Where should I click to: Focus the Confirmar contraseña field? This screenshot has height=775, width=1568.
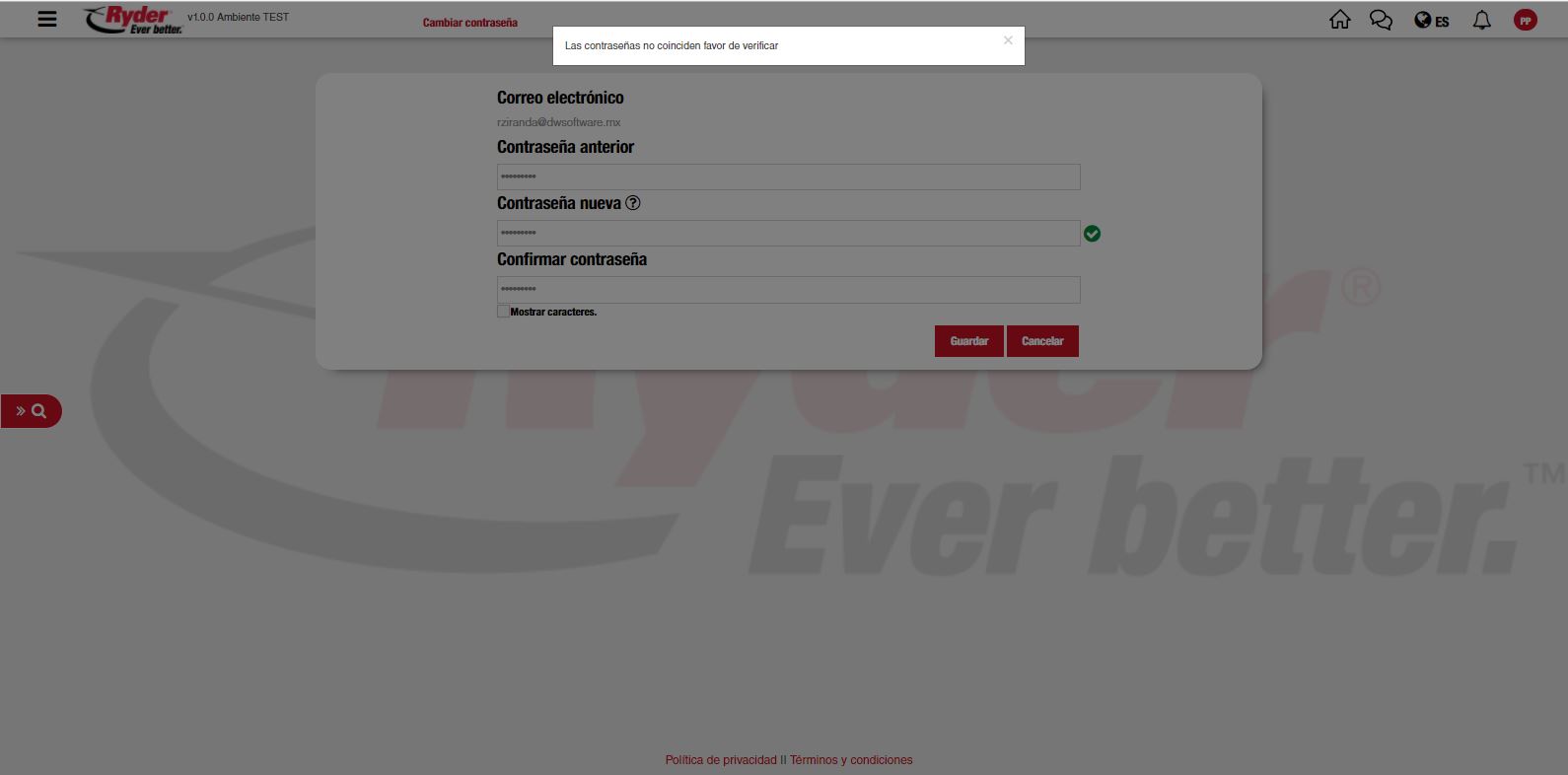click(788, 289)
